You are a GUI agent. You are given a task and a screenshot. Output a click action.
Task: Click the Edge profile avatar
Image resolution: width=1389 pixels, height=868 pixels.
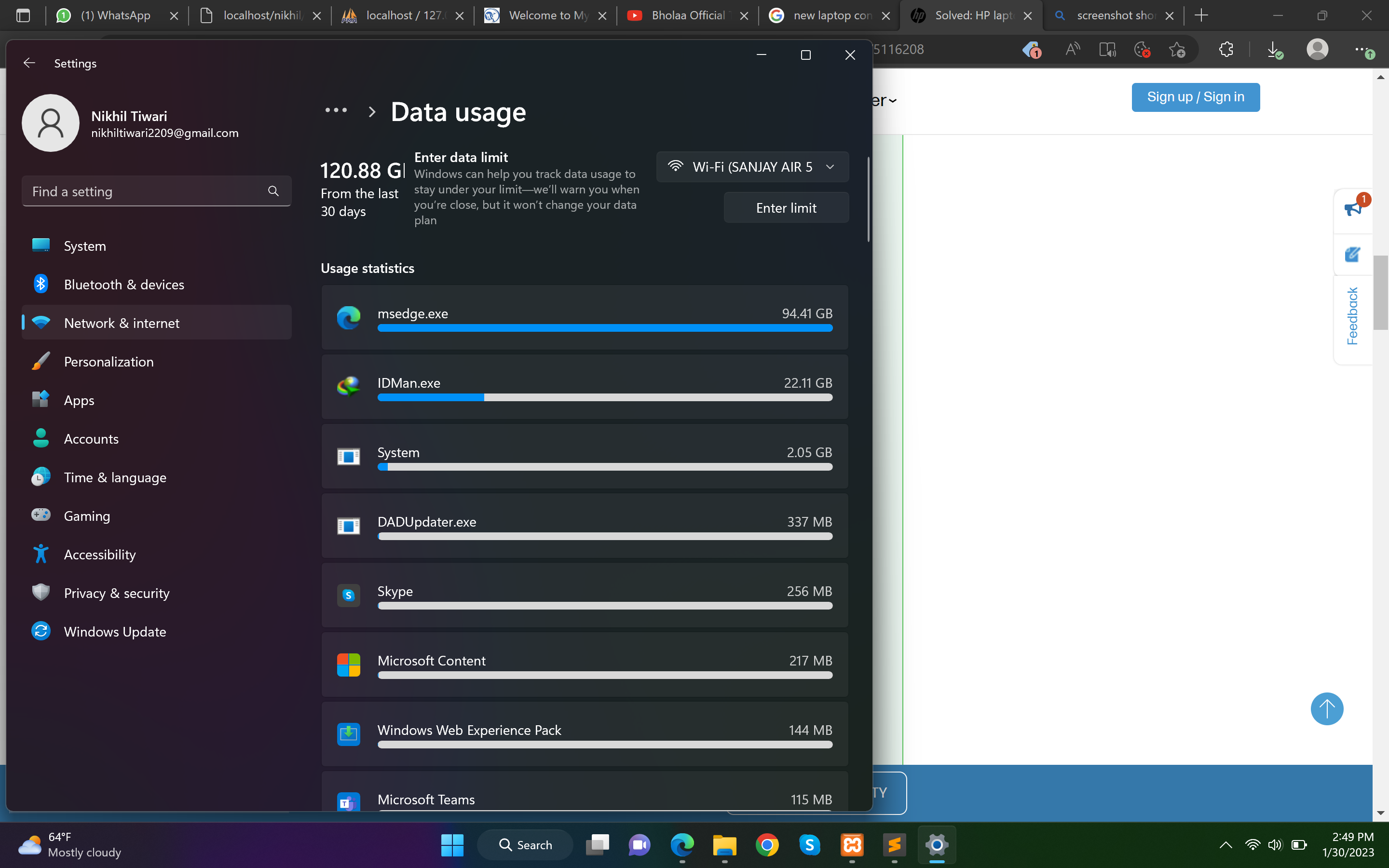click(x=1317, y=49)
